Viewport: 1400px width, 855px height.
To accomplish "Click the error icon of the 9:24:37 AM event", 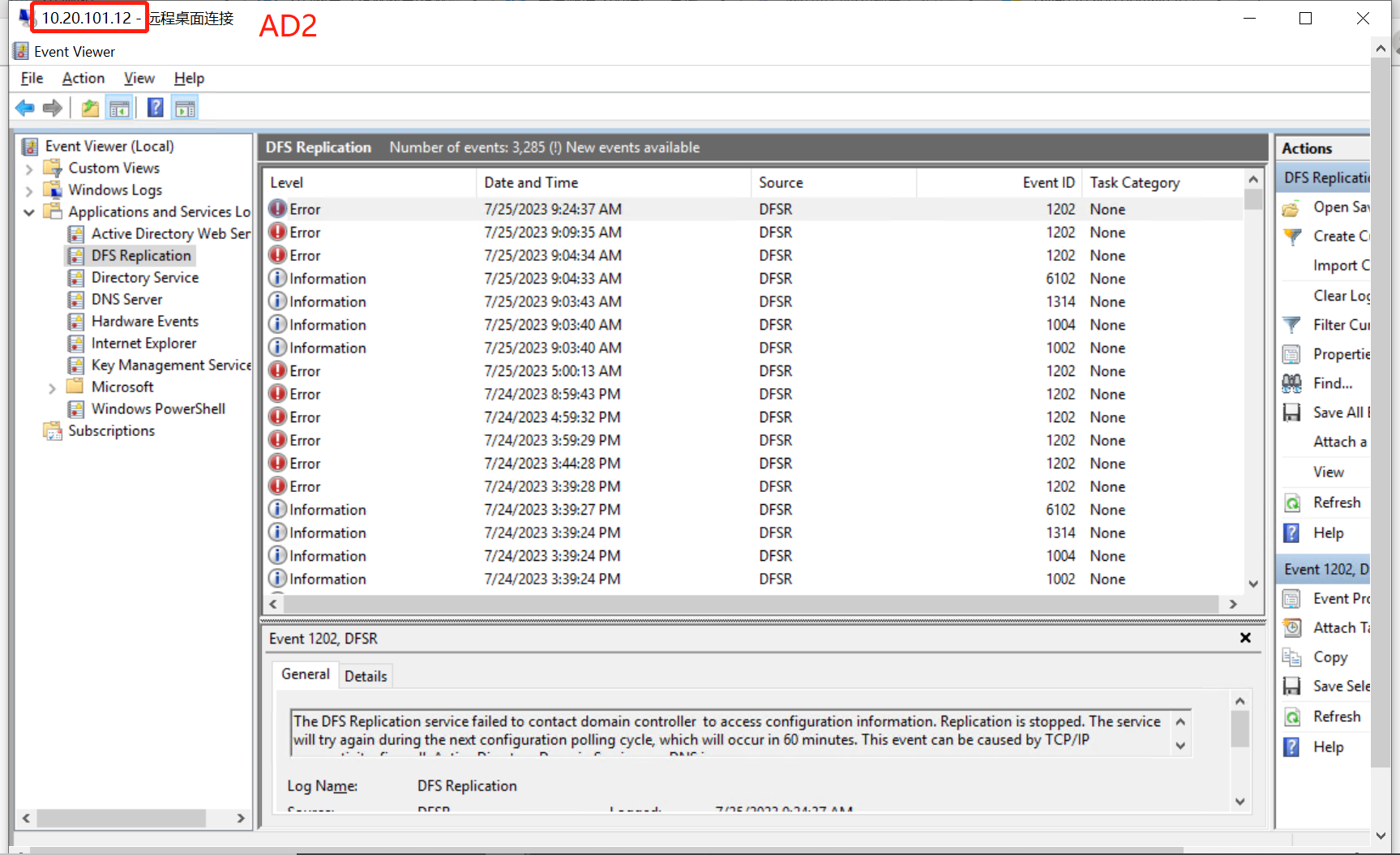I will coord(278,209).
